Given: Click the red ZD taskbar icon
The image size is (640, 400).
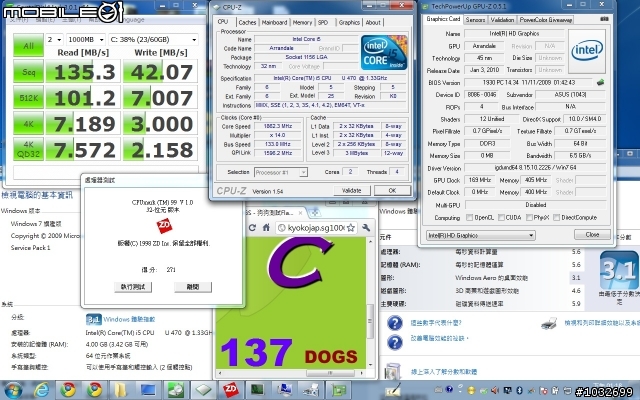Looking at the screenshot, I should pos(230,390).
